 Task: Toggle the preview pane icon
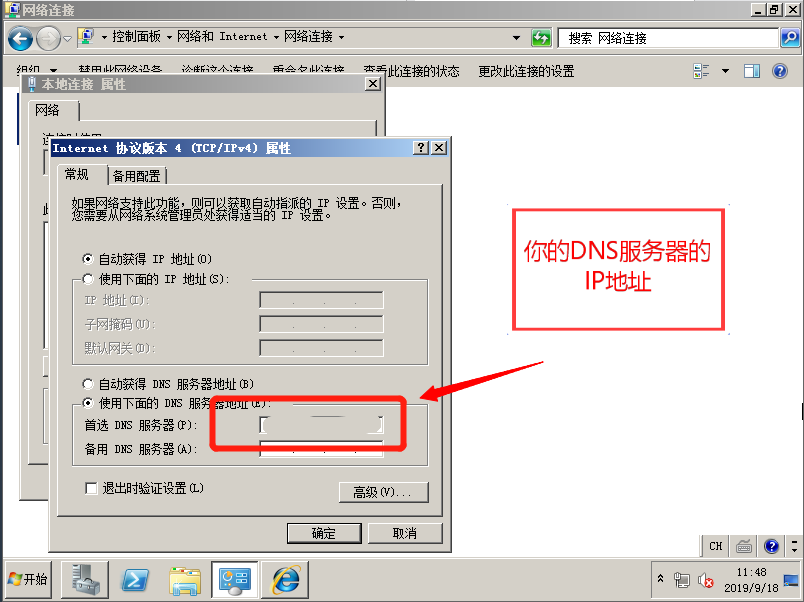pyautogui.click(x=752, y=71)
